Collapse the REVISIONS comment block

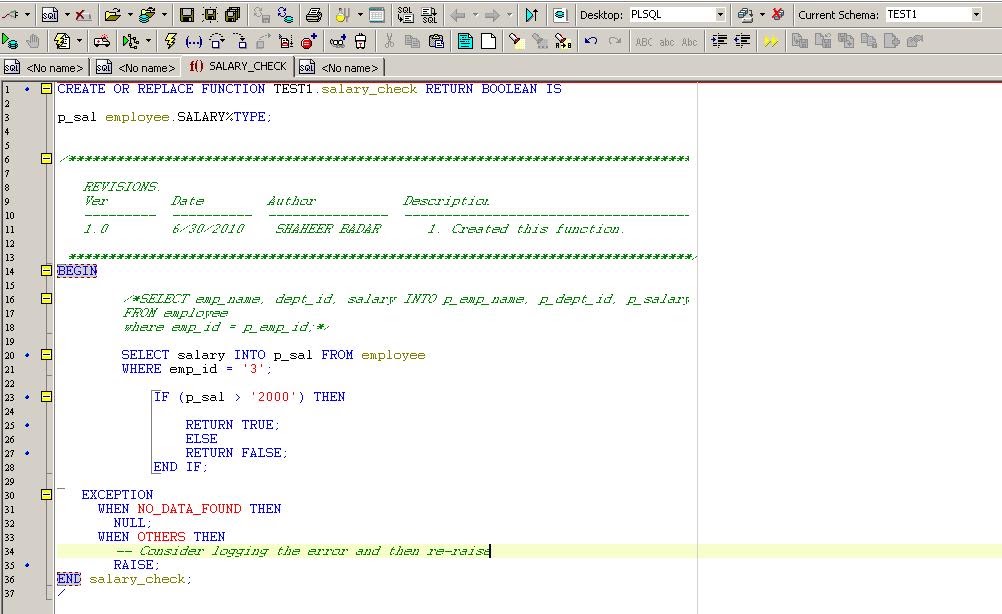[46, 158]
